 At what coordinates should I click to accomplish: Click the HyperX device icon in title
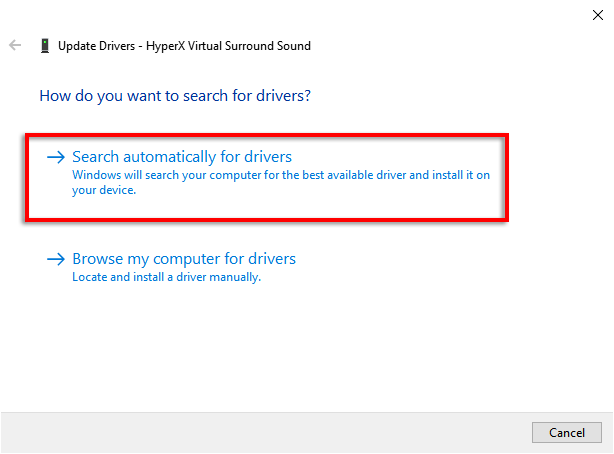point(45,46)
